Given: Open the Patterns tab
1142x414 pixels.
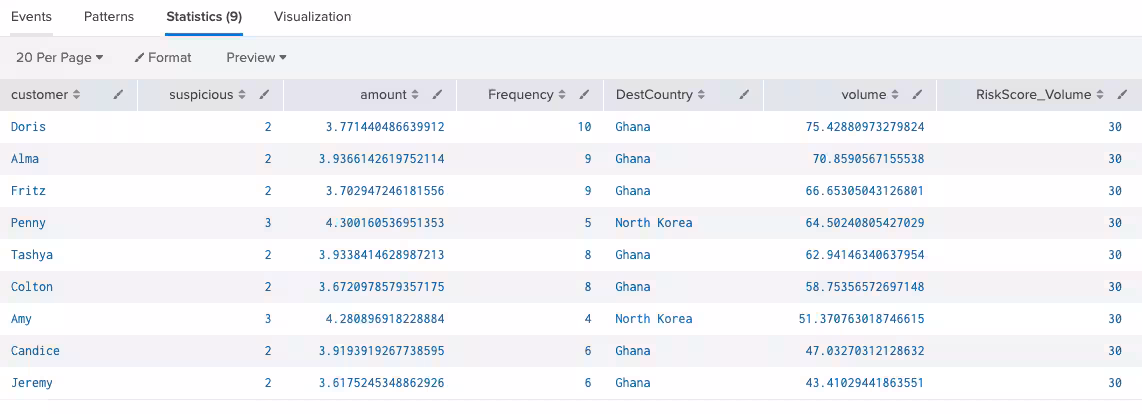Looking at the screenshot, I should coord(109,17).
